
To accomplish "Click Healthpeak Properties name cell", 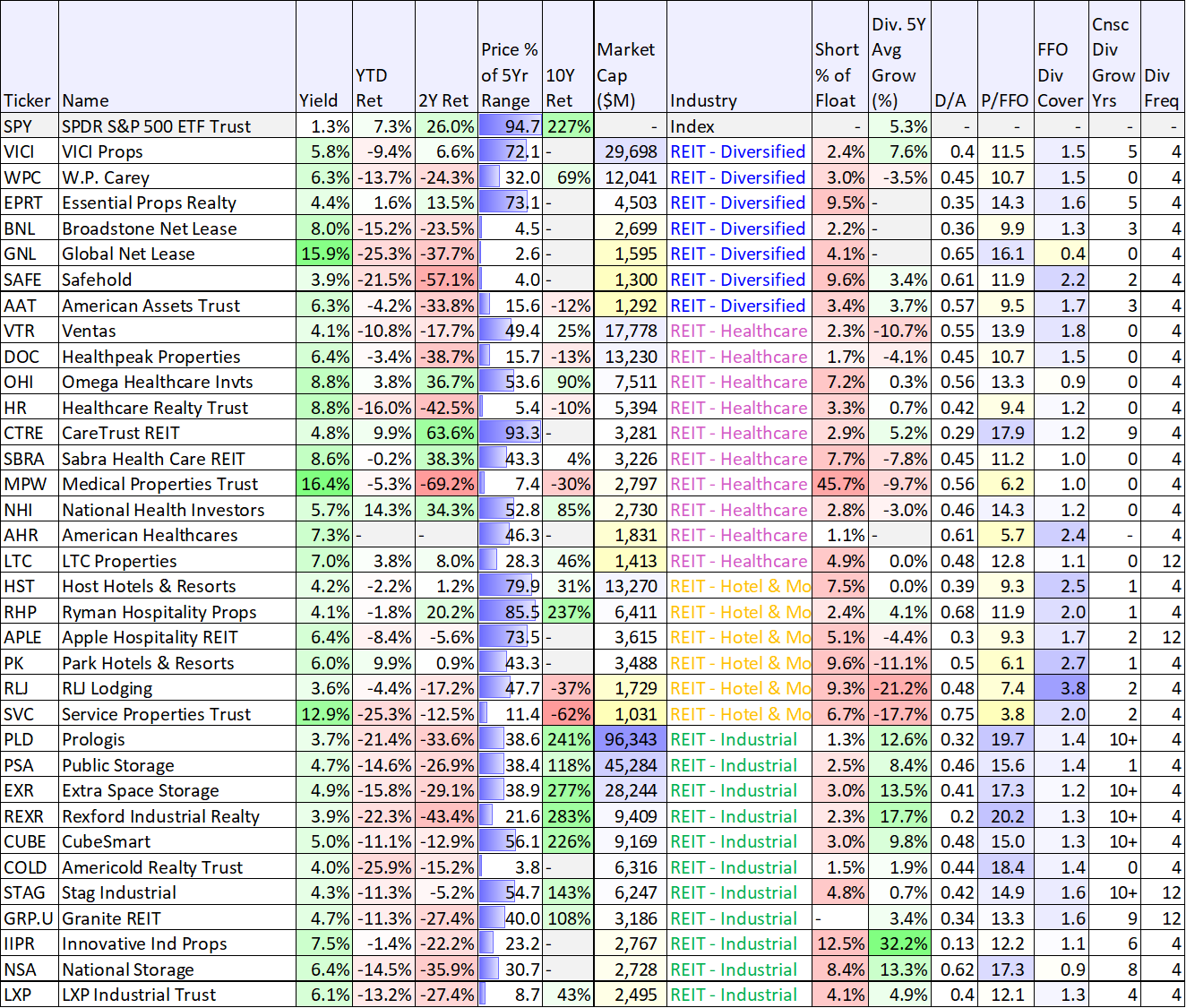I will click(x=177, y=357).
